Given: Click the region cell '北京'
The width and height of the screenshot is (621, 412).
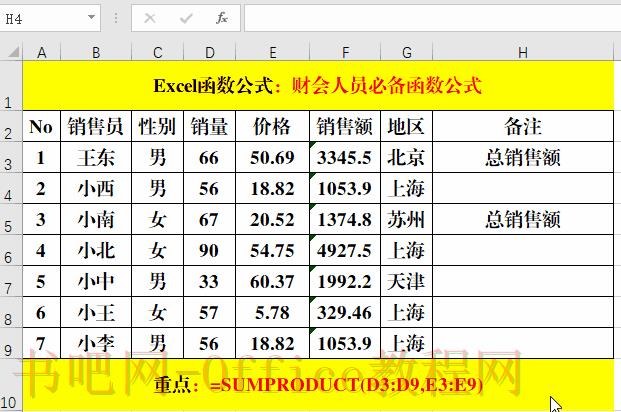Looking at the screenshot, I should coord(406,157).
